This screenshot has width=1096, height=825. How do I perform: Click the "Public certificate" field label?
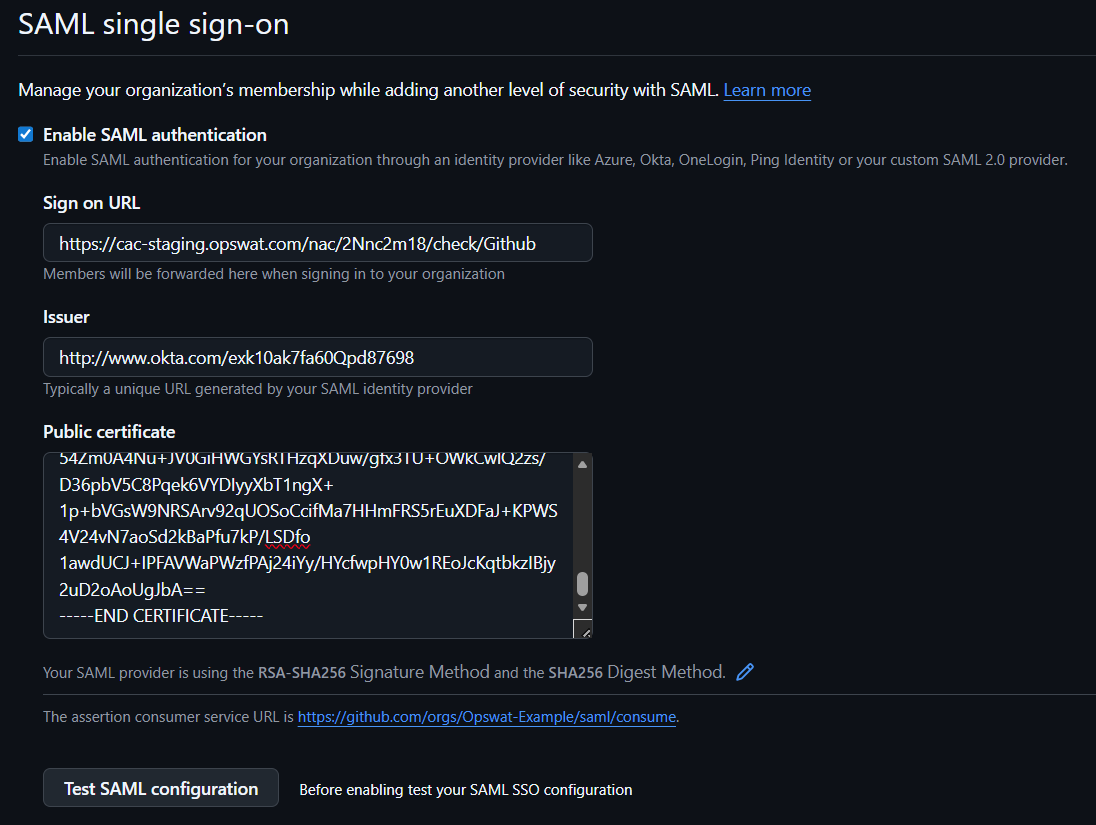coord(109,432)
